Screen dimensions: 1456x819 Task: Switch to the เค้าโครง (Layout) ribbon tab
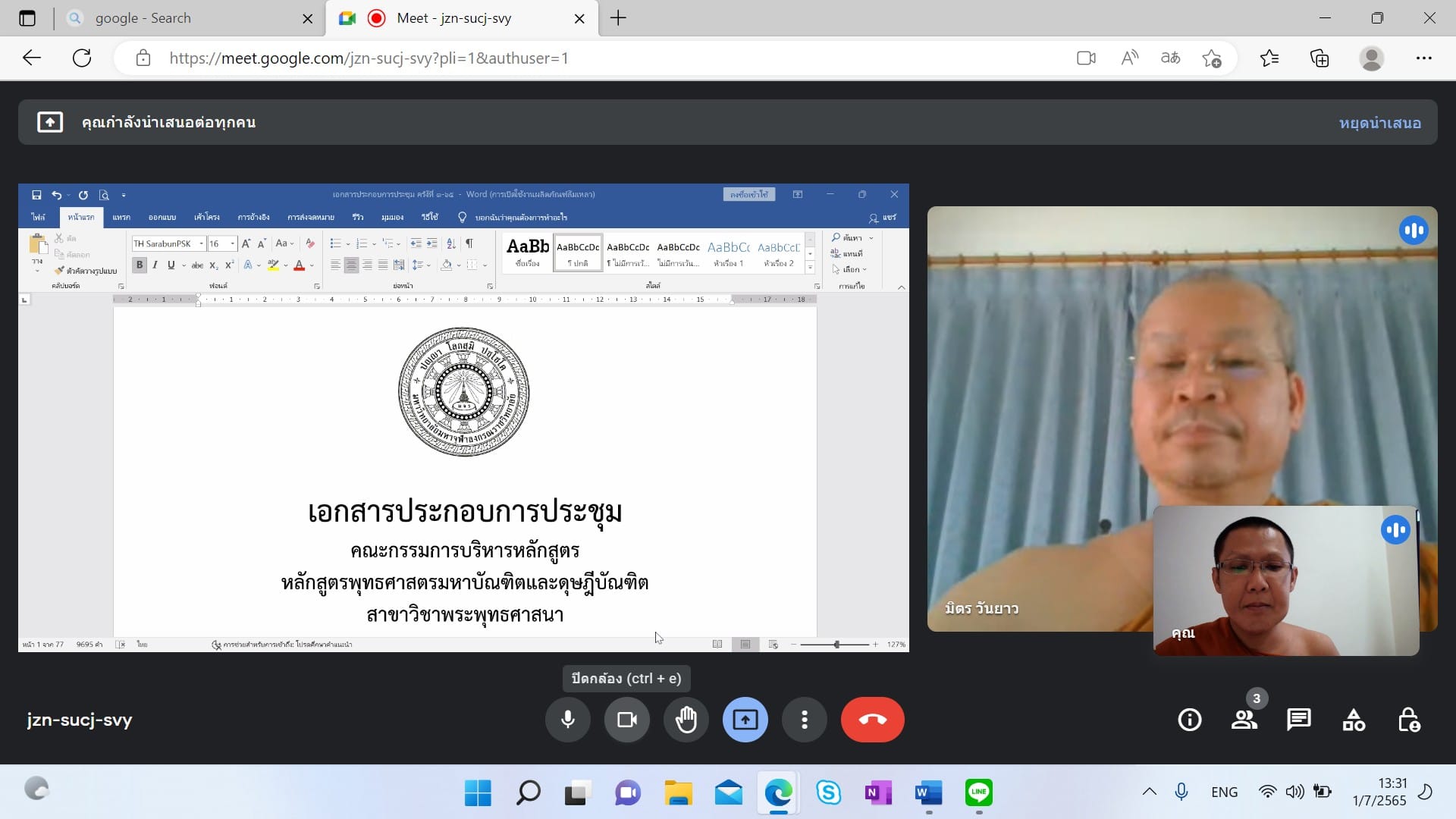click(x=206, y=218)
